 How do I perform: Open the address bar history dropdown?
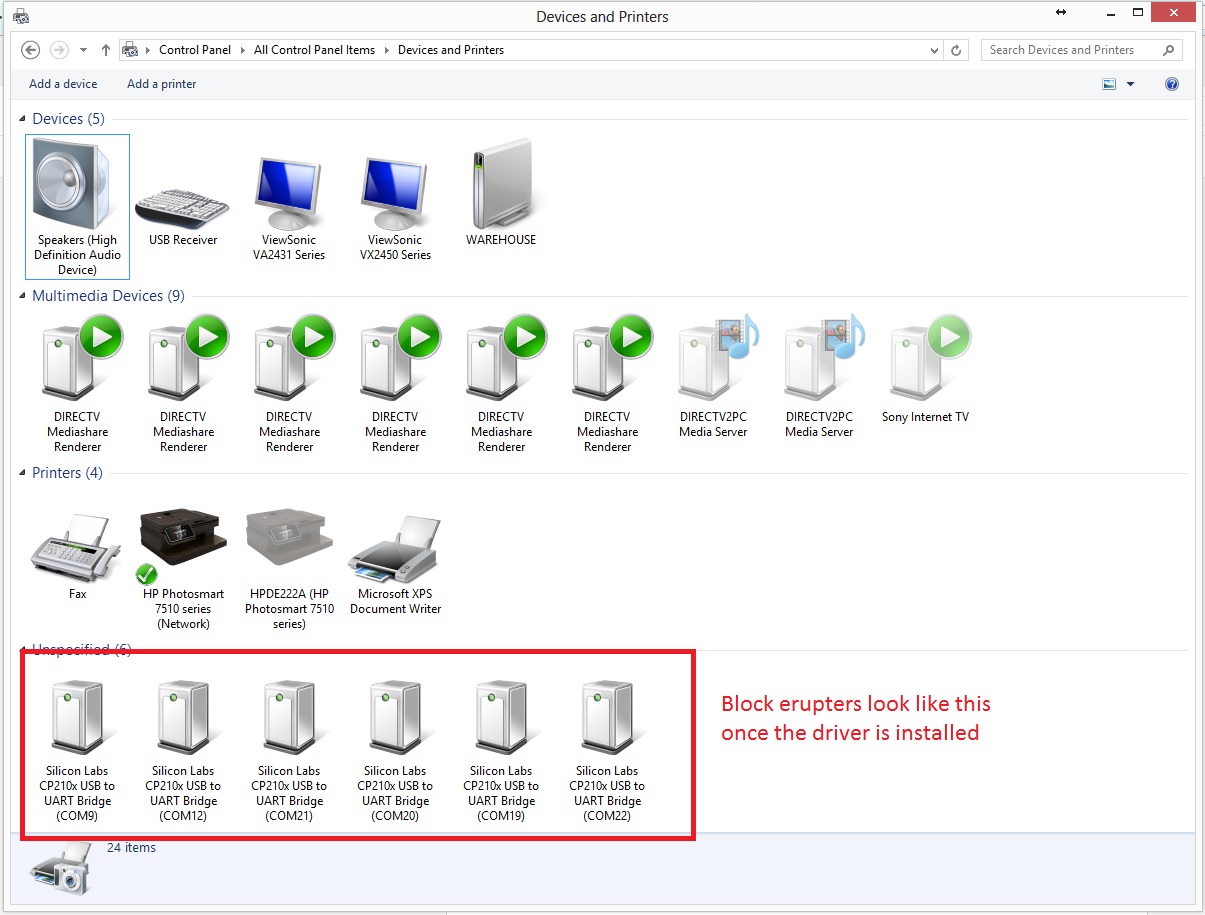[935, 50]
